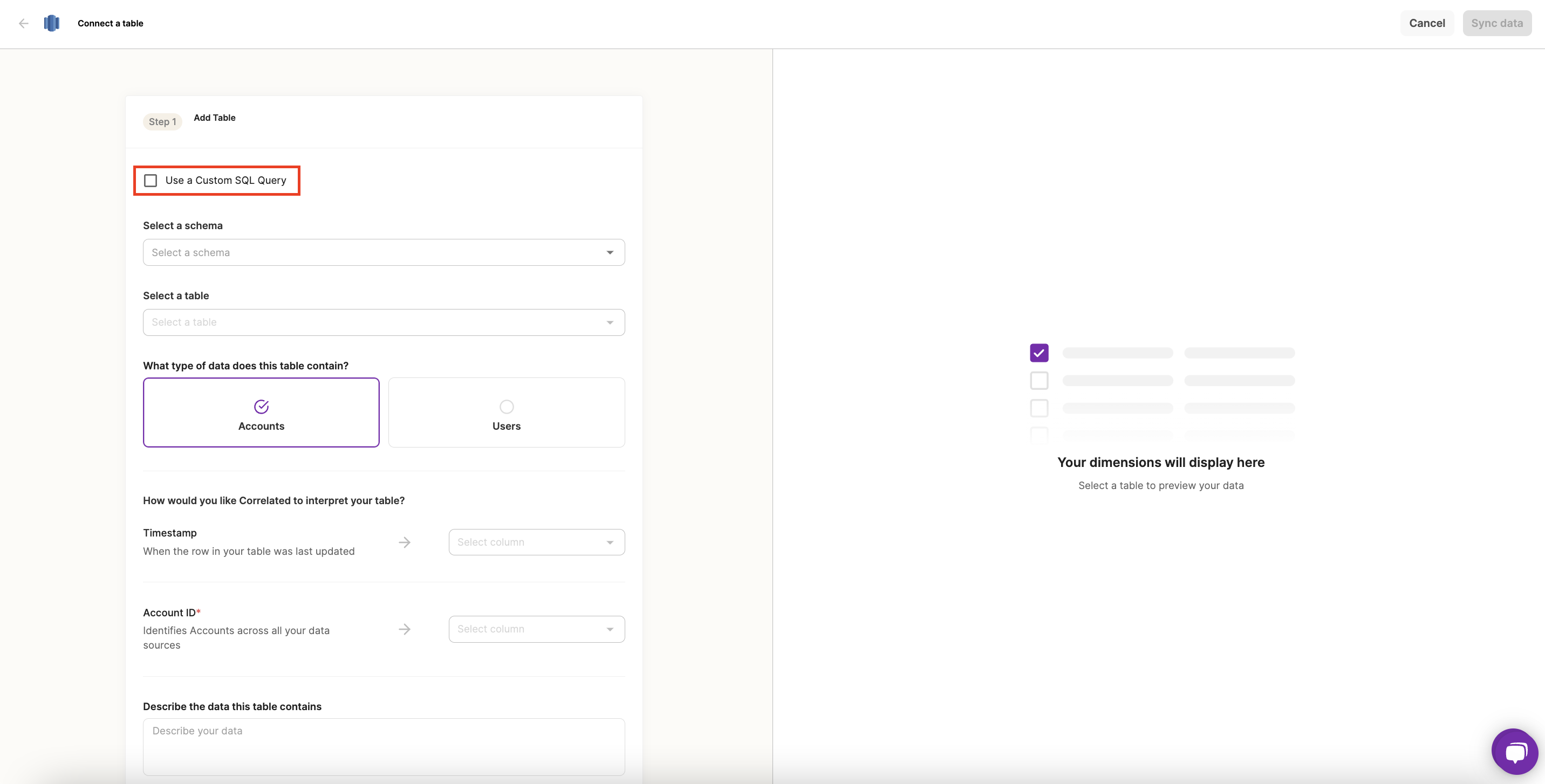1545x784 pixels.
Task: Click the Add Table step label
Action: 214,118
